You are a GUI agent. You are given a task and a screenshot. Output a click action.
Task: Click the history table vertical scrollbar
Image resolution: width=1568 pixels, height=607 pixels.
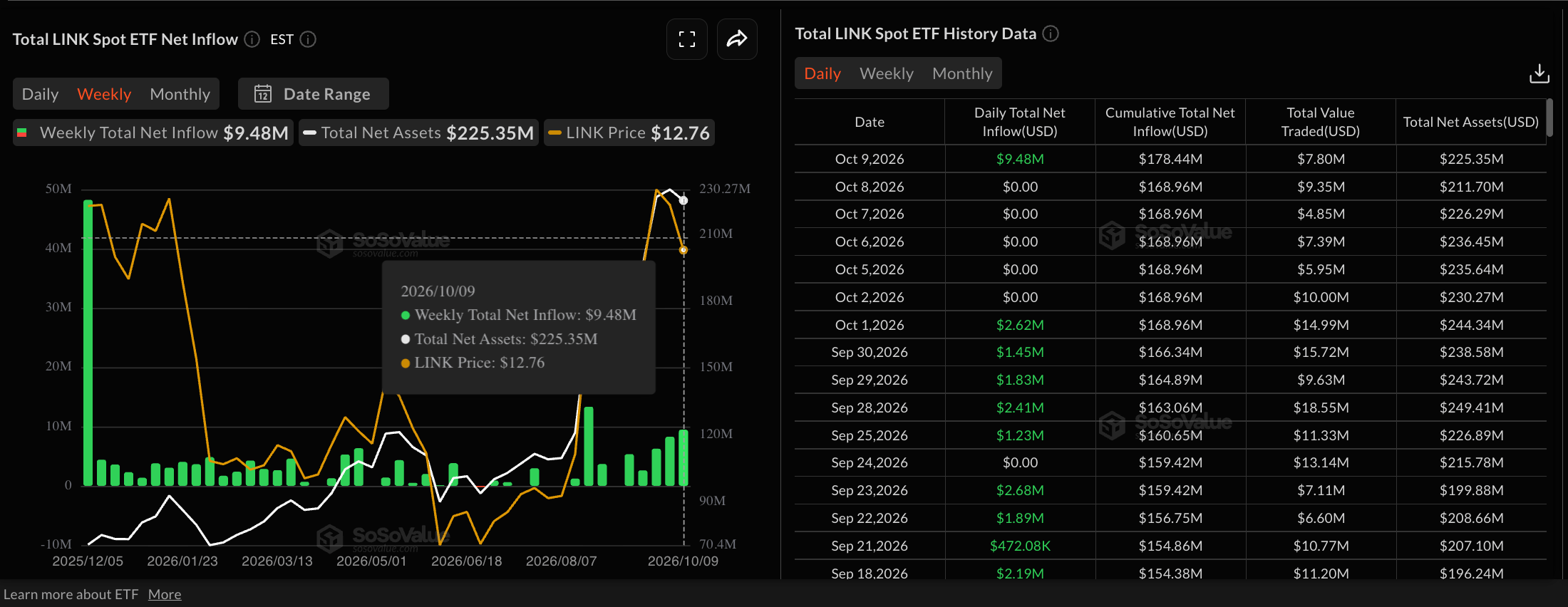pos(1549,118)
